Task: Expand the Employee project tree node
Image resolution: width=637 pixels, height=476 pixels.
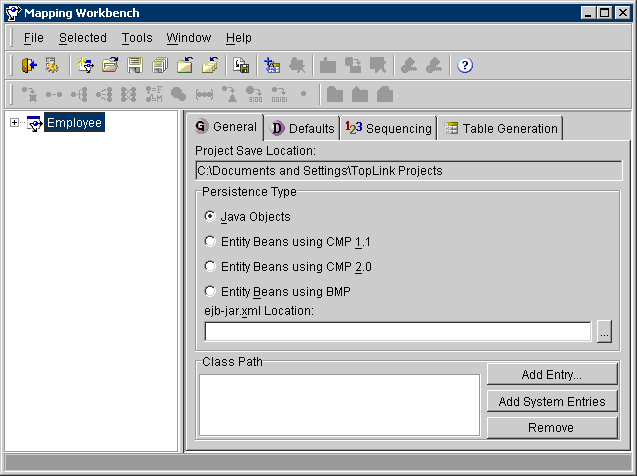Action: click(x=14, y=122)
